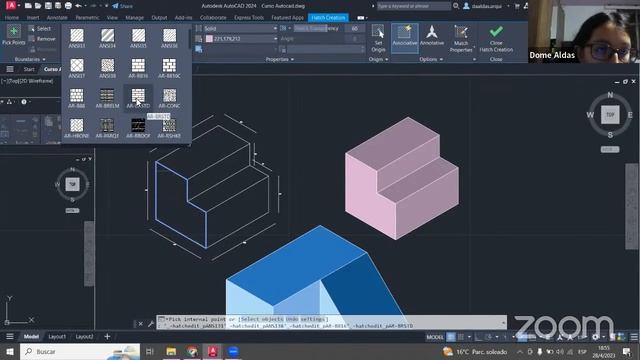This screenshot has width=640, height=360.
Task: Click the Share button
Action: 122,6
